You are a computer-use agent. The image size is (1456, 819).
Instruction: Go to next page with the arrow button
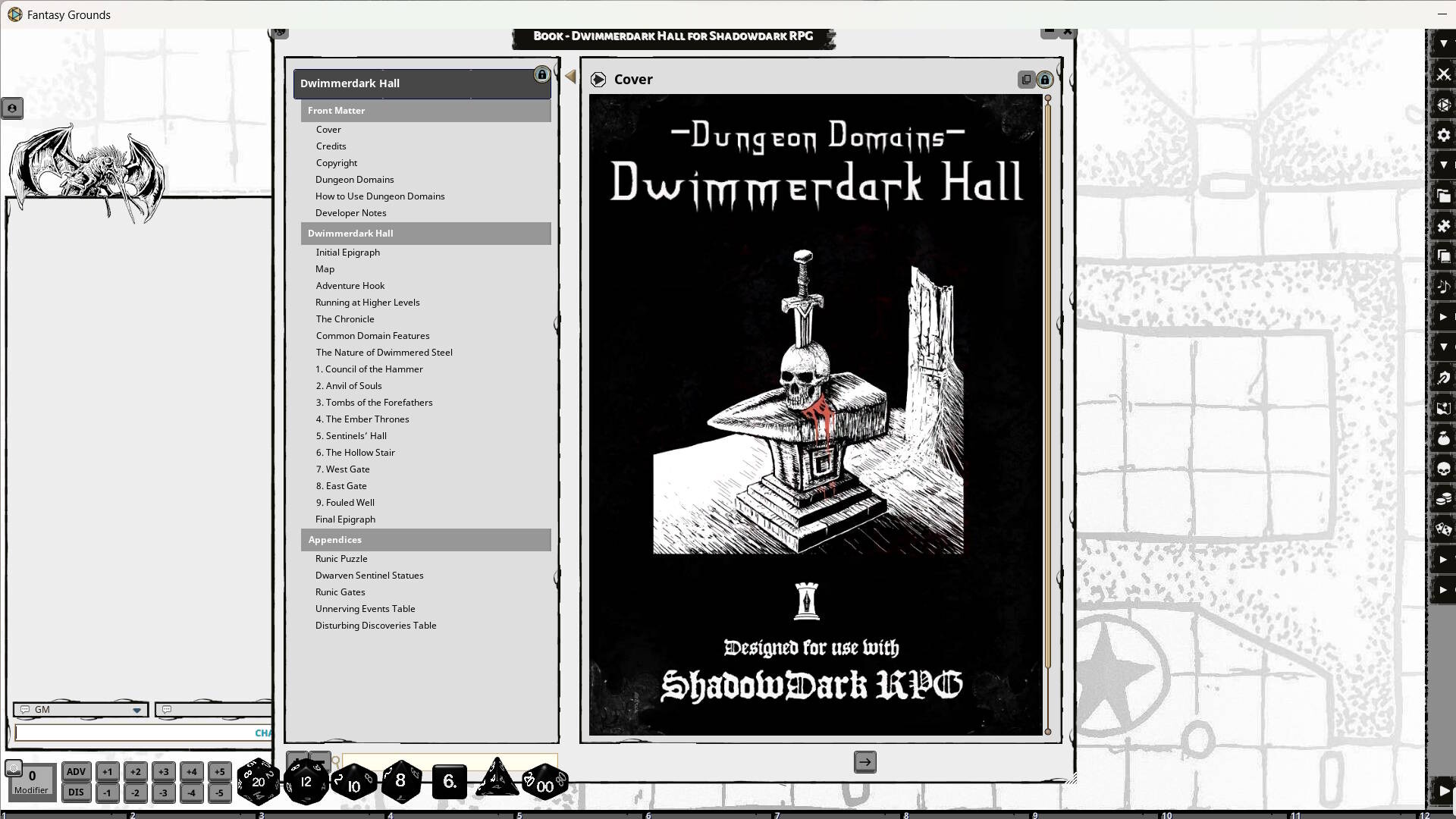point(865,762)
